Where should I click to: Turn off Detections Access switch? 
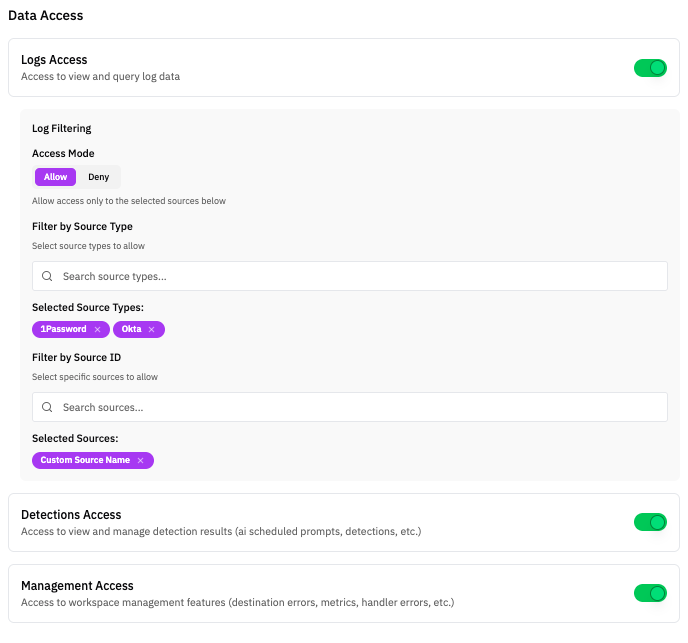(650, 522)
